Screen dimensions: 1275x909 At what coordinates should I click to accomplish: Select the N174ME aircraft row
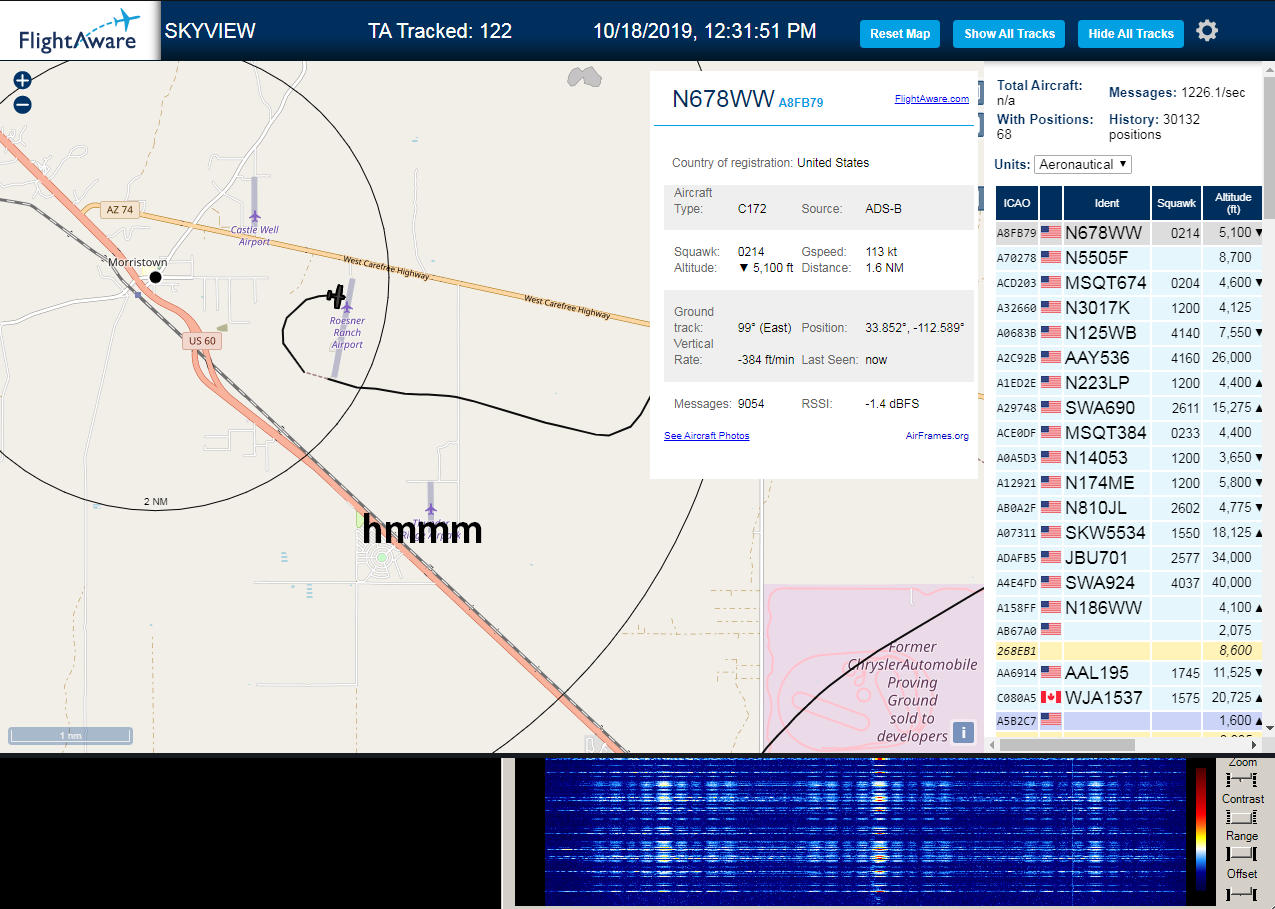pos(1129,482)
